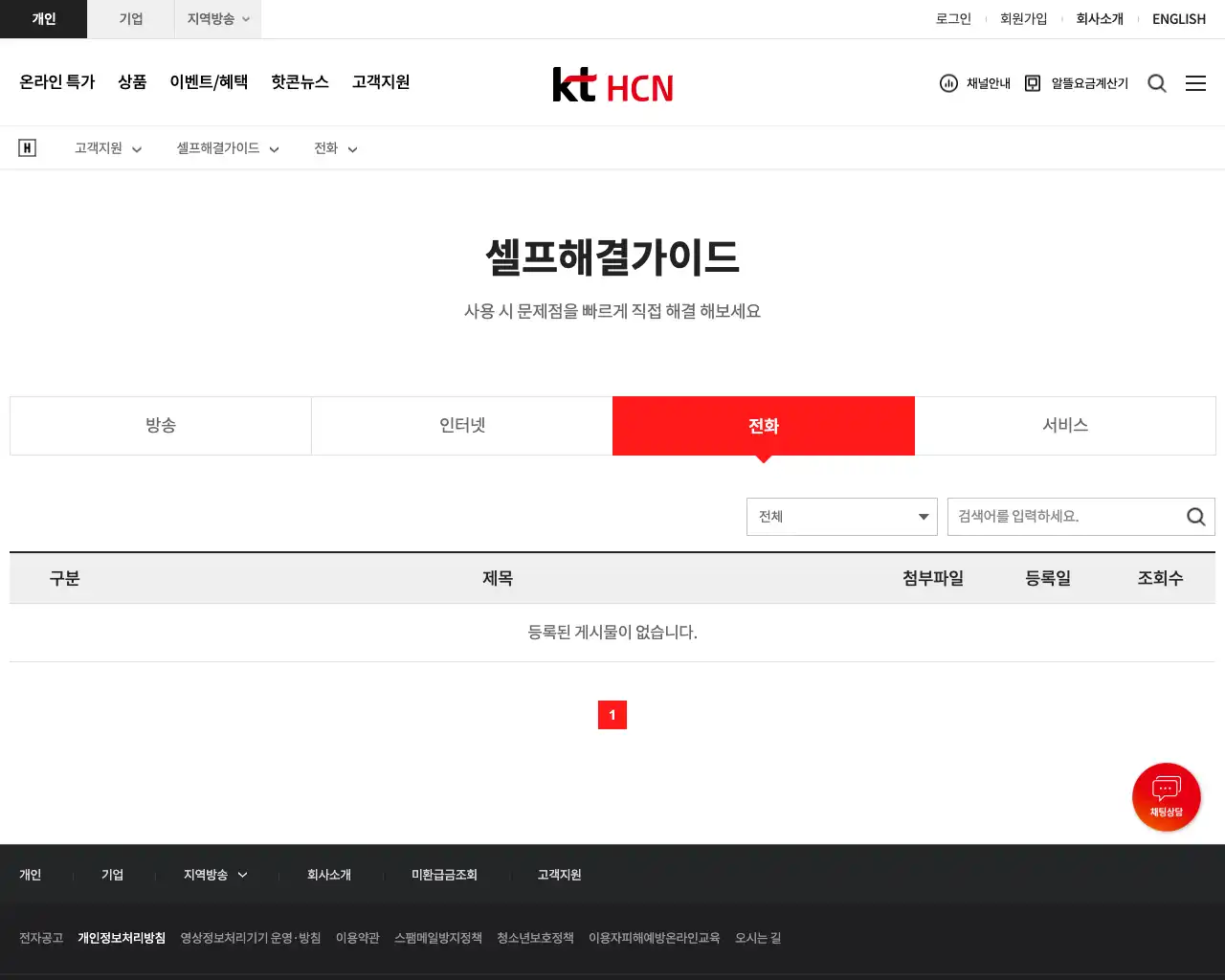The height and width of the screenshot is (980, 1225).
Task: Open the 이벤트/혜택 menu
Action: (x=209, y=82)
